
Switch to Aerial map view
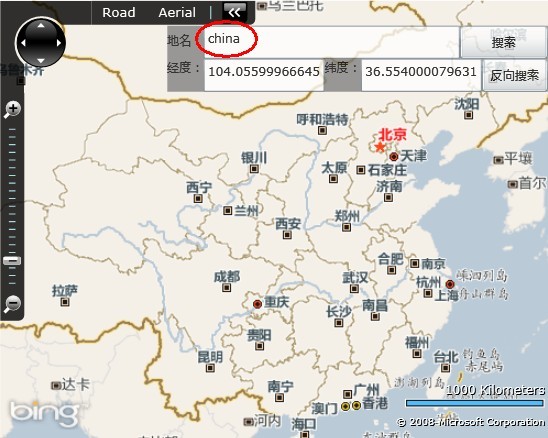(x=177, y=13)
